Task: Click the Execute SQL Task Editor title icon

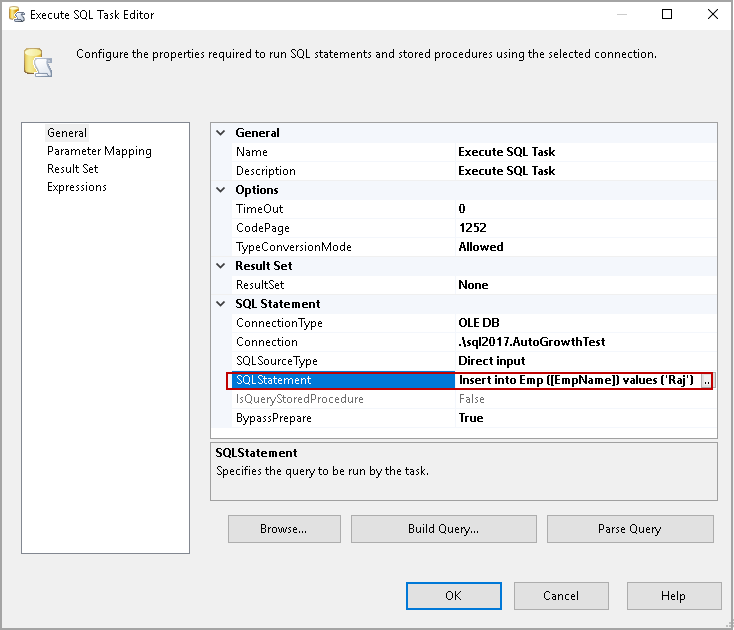Action: click(x=16, y=15)
